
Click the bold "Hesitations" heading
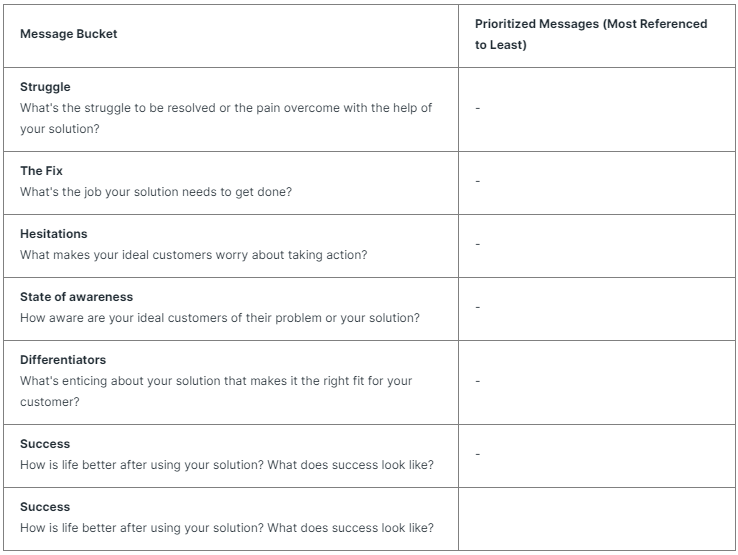[x=54, y=234]
